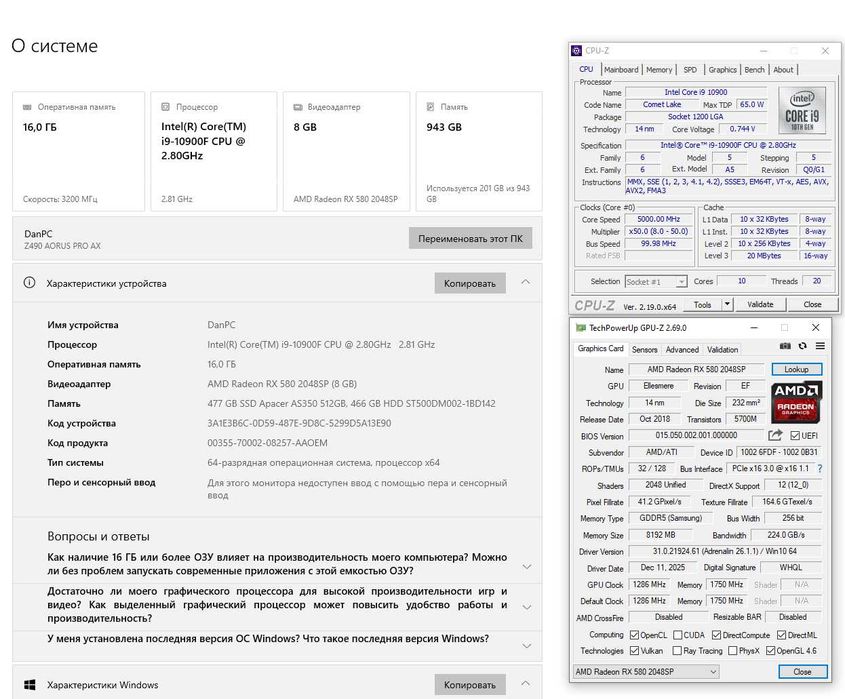Click the BIOS Version value in GPU-Z
Screen dimensions: 845x699
pos(696,435)
